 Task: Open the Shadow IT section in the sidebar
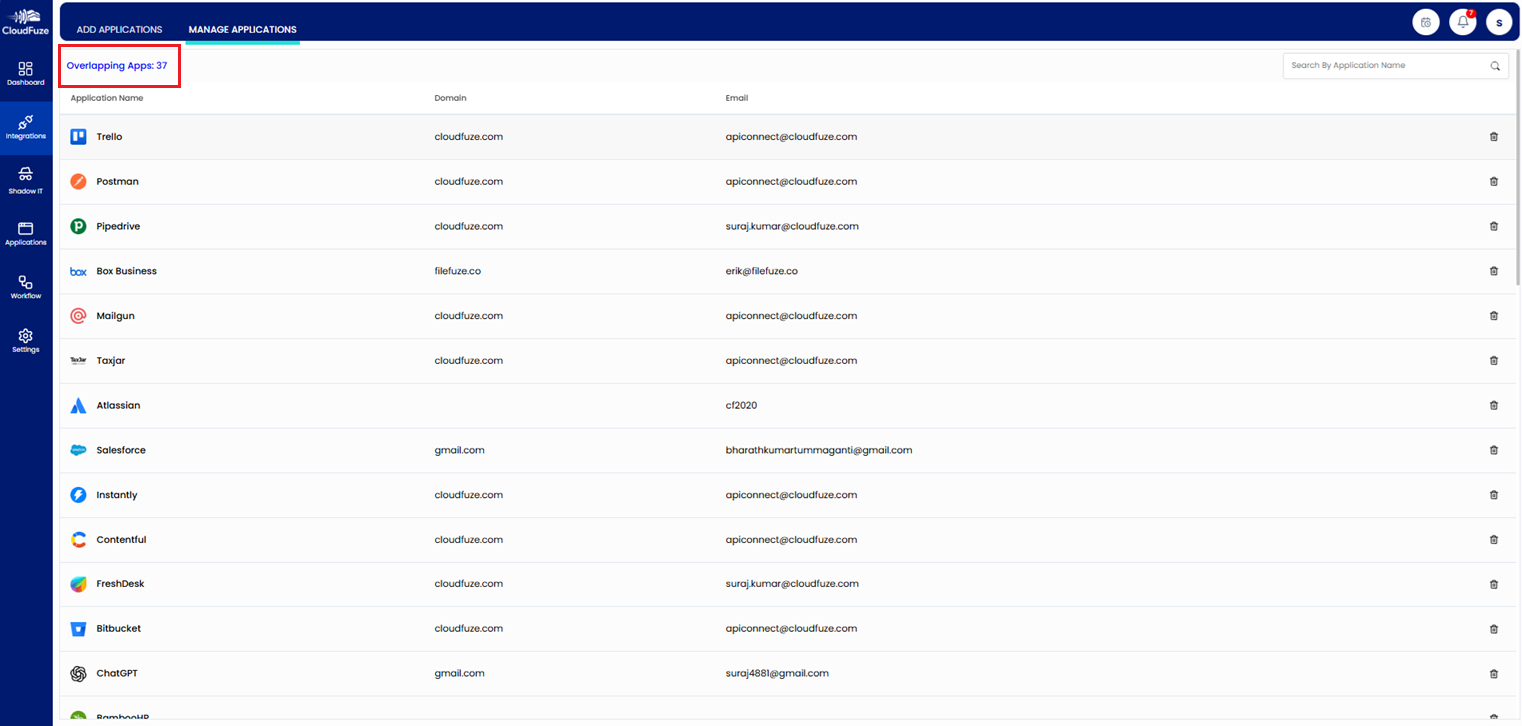(26, 182)
